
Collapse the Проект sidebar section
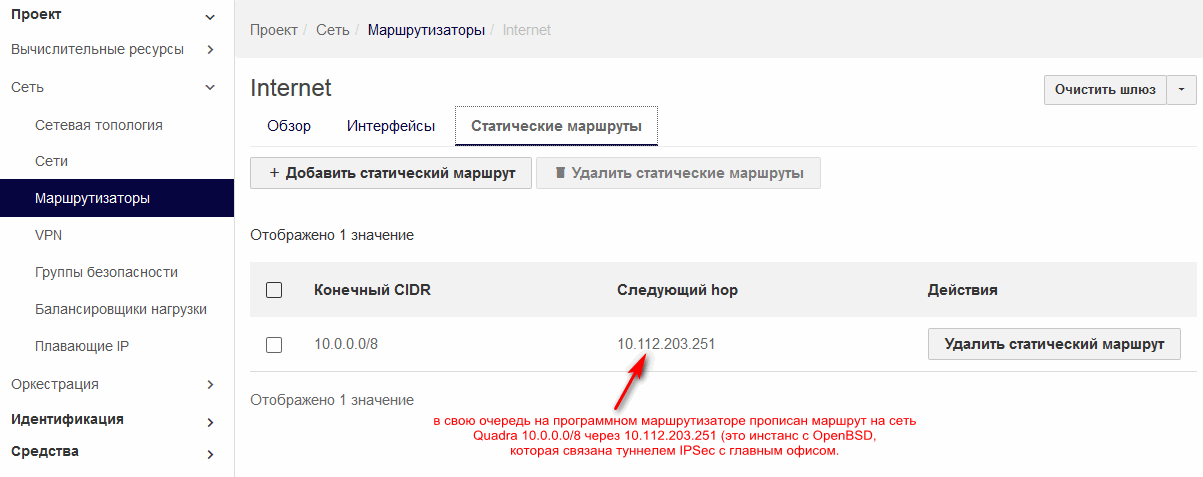117,15
